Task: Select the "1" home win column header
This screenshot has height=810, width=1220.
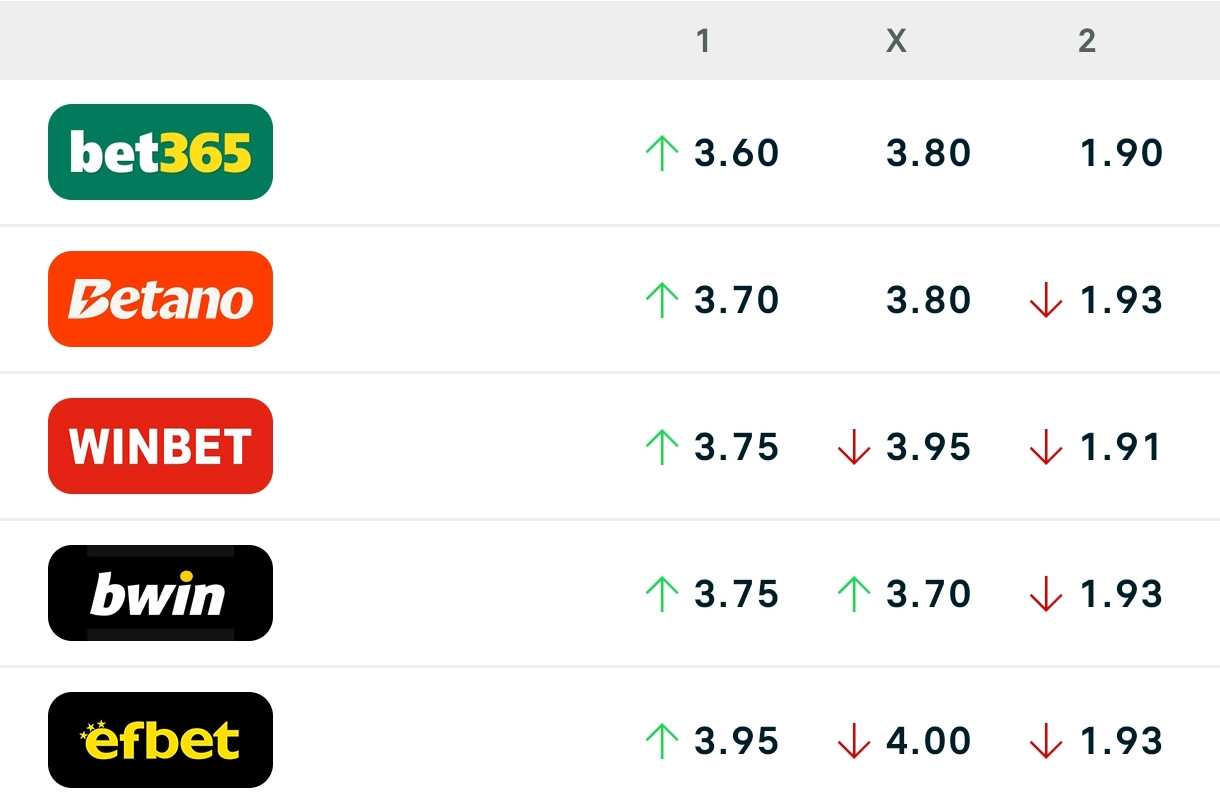Action: coord(703,41)
